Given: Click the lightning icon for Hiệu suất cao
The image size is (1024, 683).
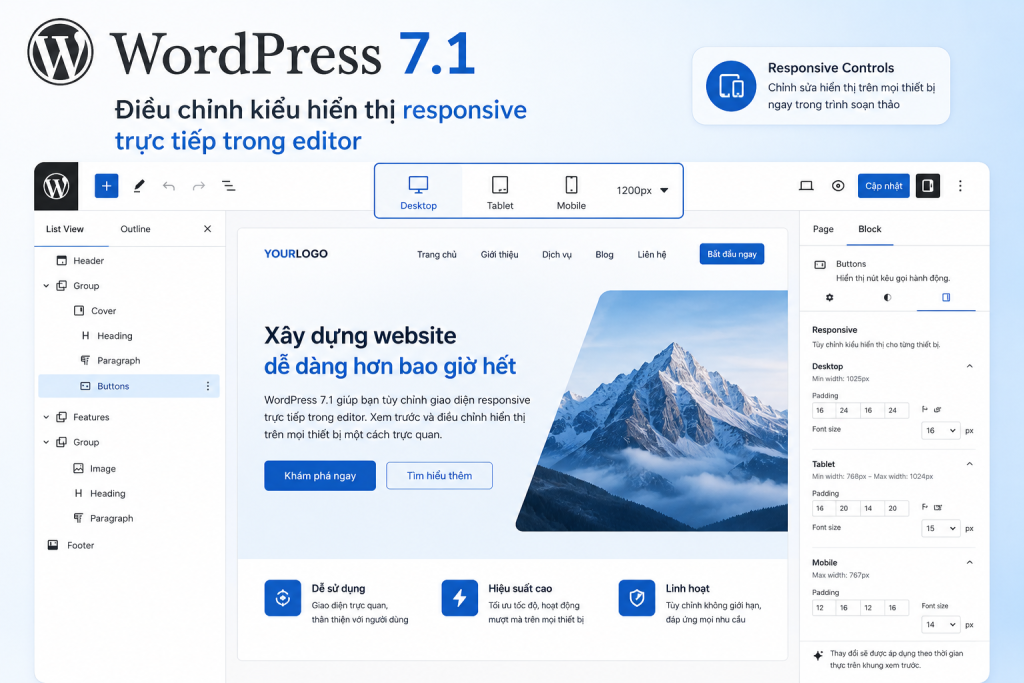Looking at the screenshot, I should (460, 597).
